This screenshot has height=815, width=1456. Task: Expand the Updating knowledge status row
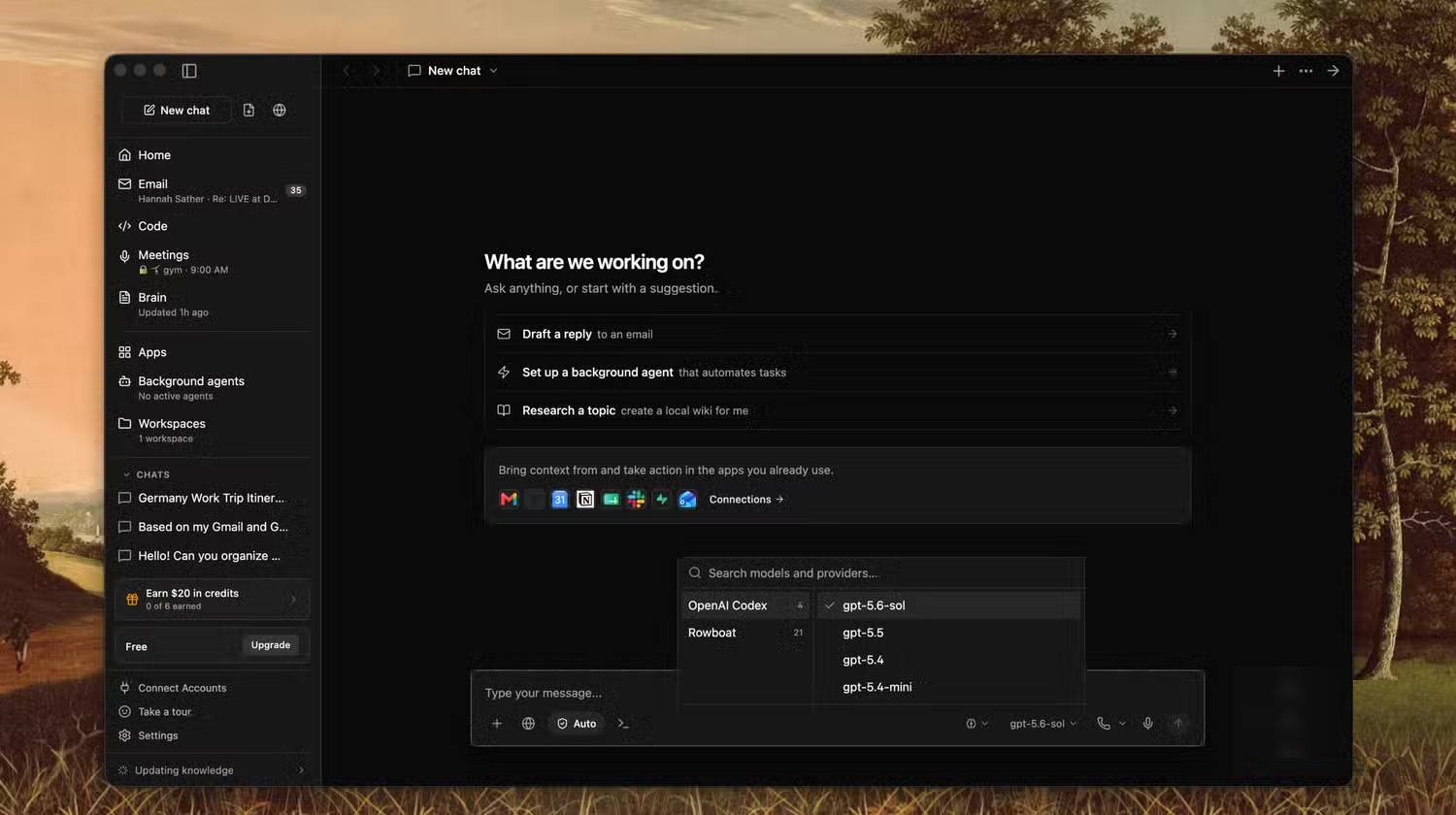coord(212,770)
